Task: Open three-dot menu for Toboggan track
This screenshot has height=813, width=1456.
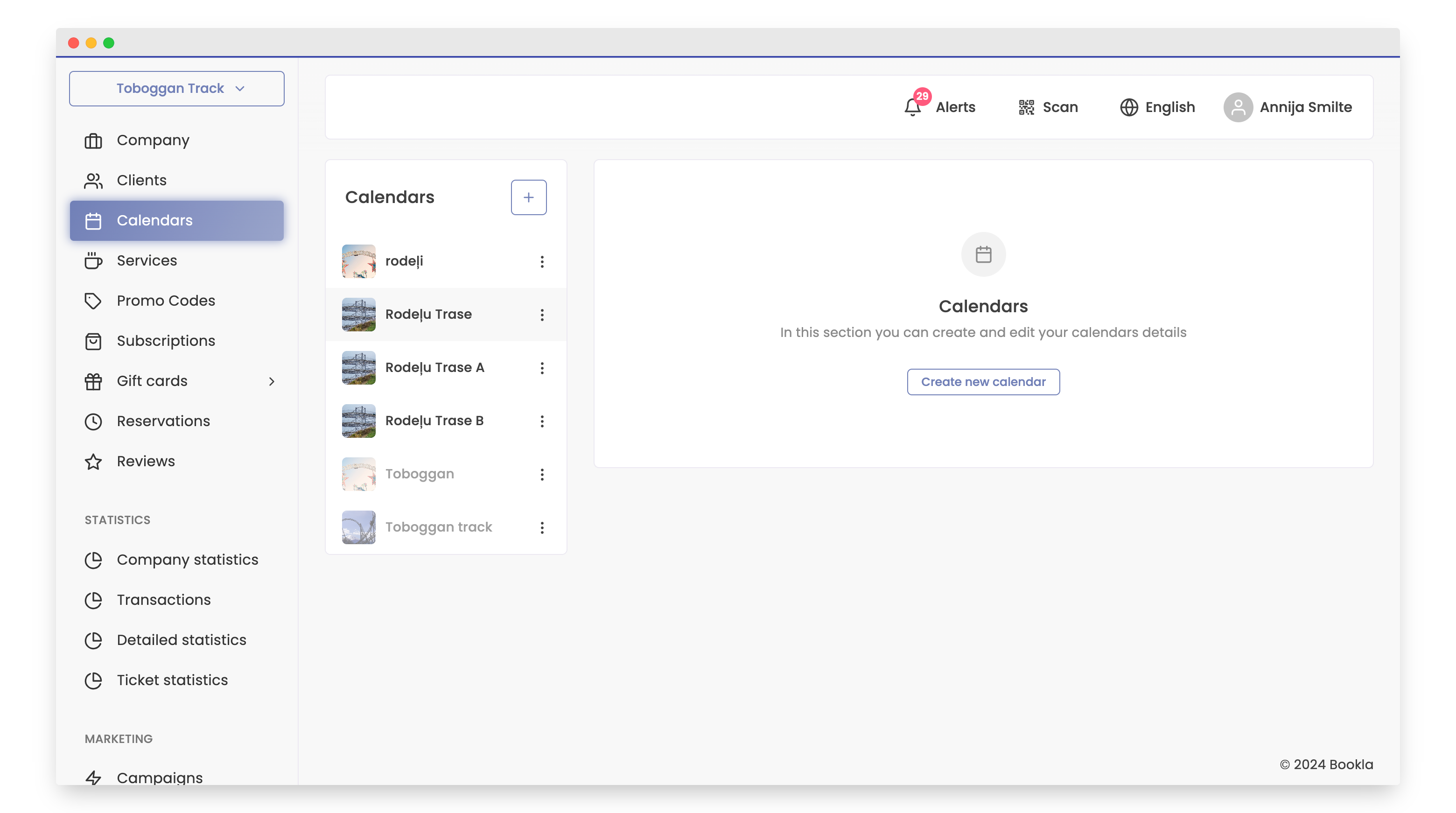Action: (542, 527)
